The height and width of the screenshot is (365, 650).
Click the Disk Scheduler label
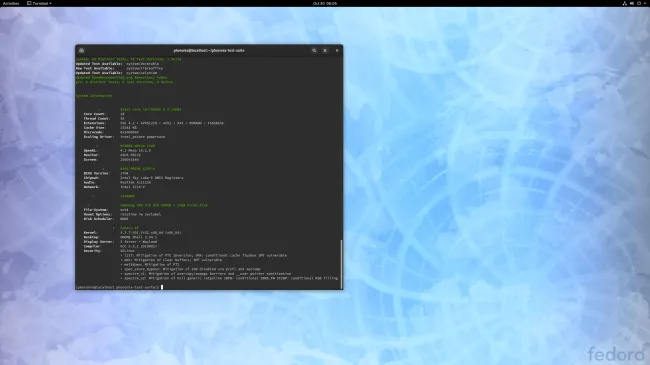coord(99,219)
